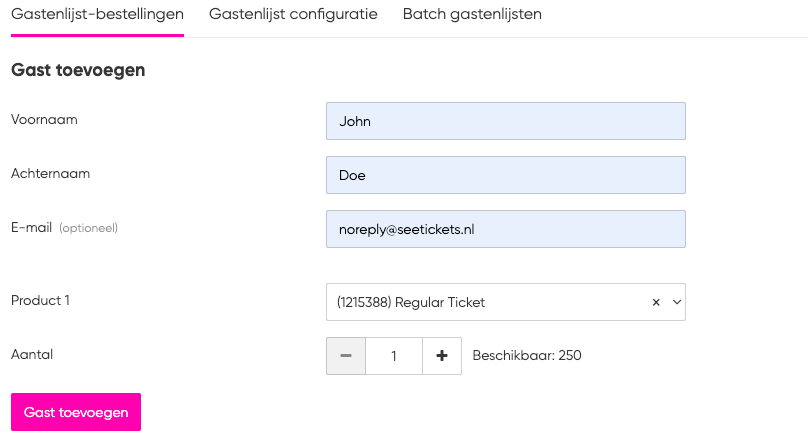Image resolution: width=808 pixels, height=439 pixels.
Task: Click the Achternaam label
Action: tap(50, 174)
